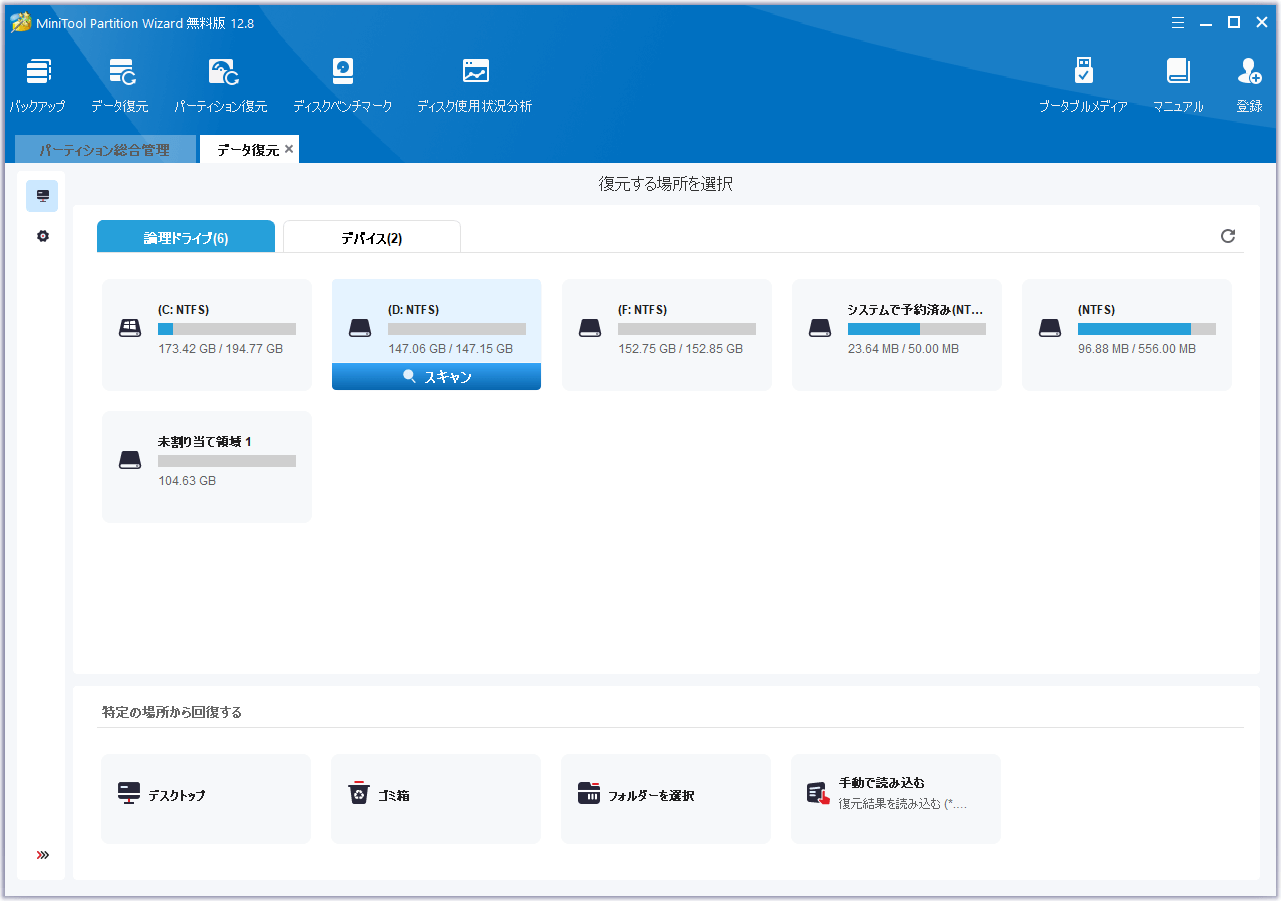Image resolution: width=1281 pixels, height=901 pixels.
Task: Click フォルダーを選択 to pick a folder
Action: click(x=665, y=796)
